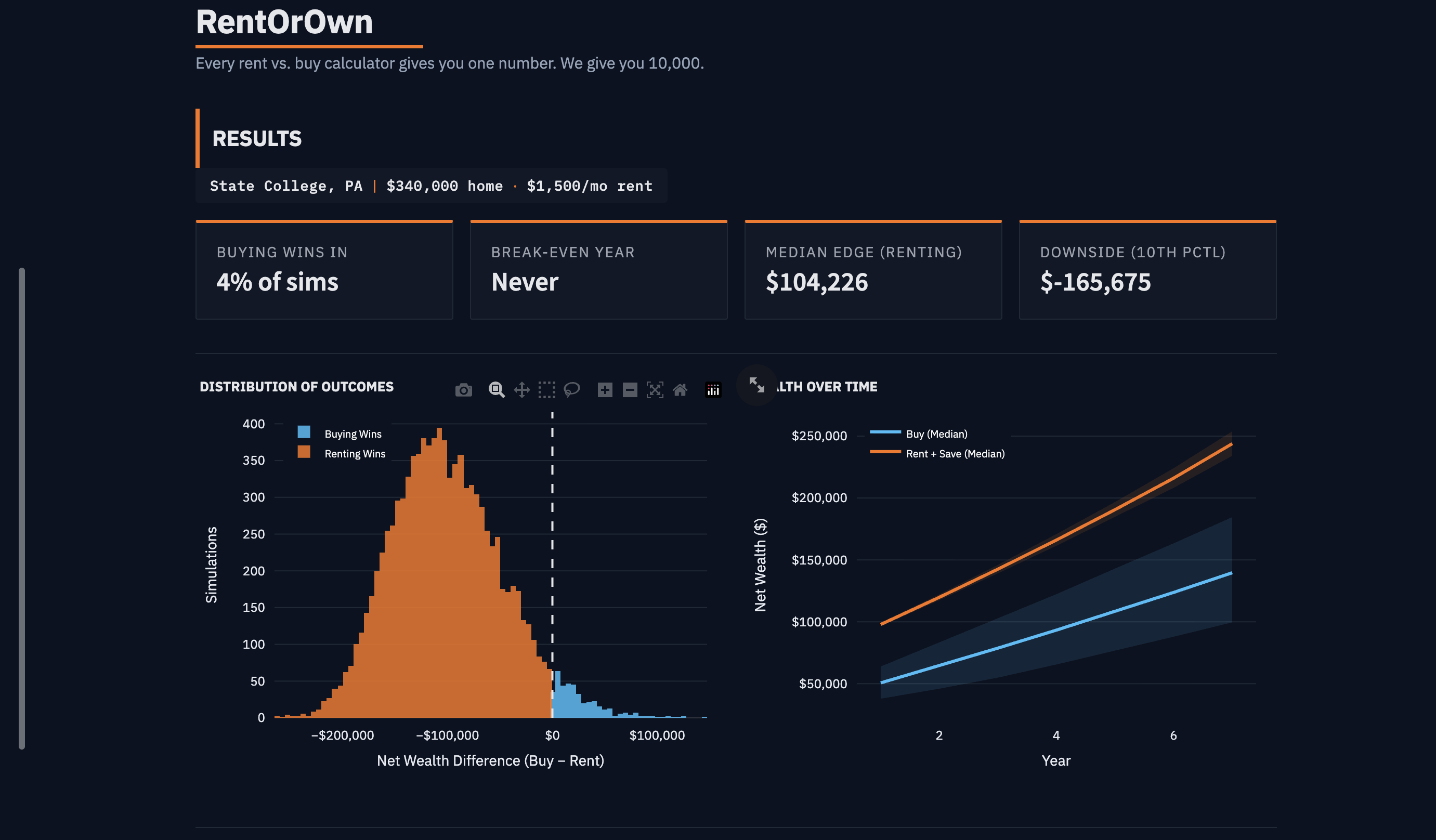1436x840 pixels.
Task: Click the Break-Even Year card
Action: (x=598, y=270)
